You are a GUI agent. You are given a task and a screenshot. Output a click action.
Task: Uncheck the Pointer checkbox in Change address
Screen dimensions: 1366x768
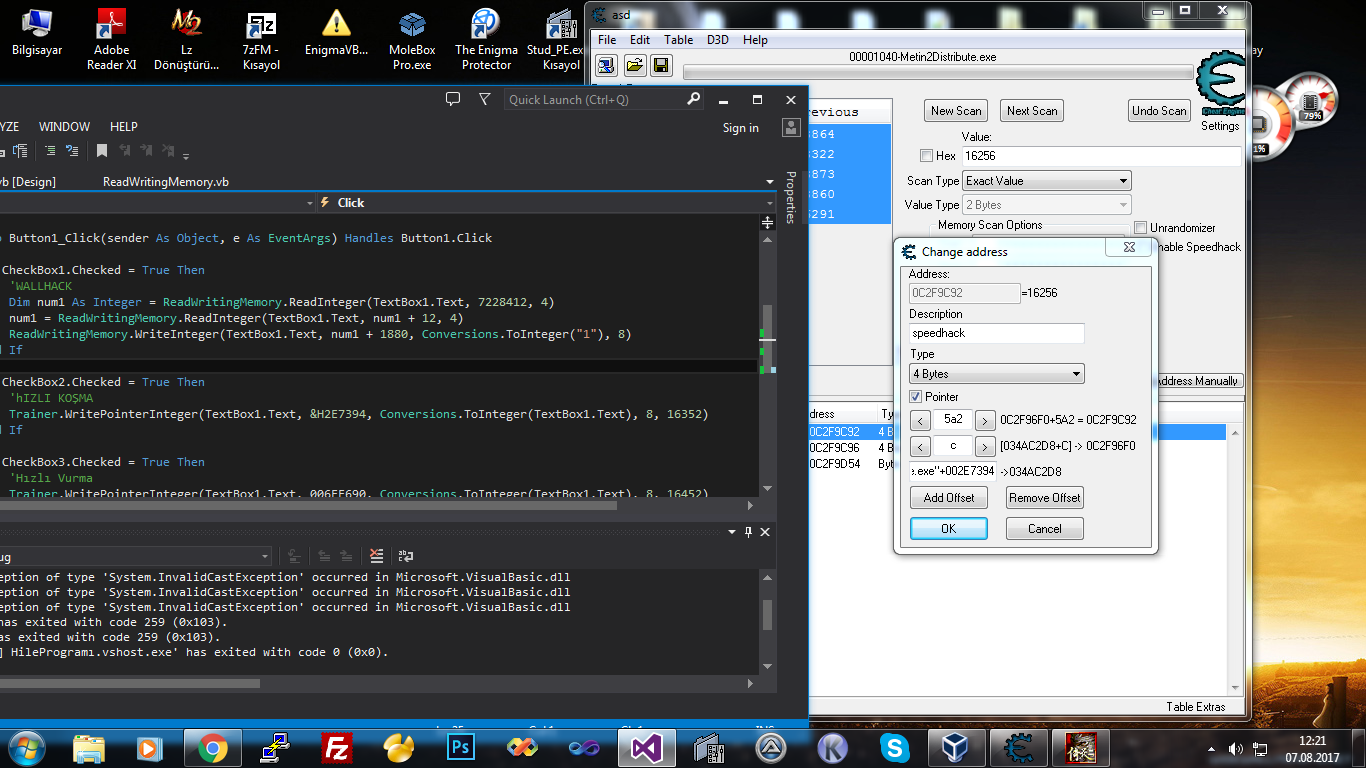tap(916, 397)
